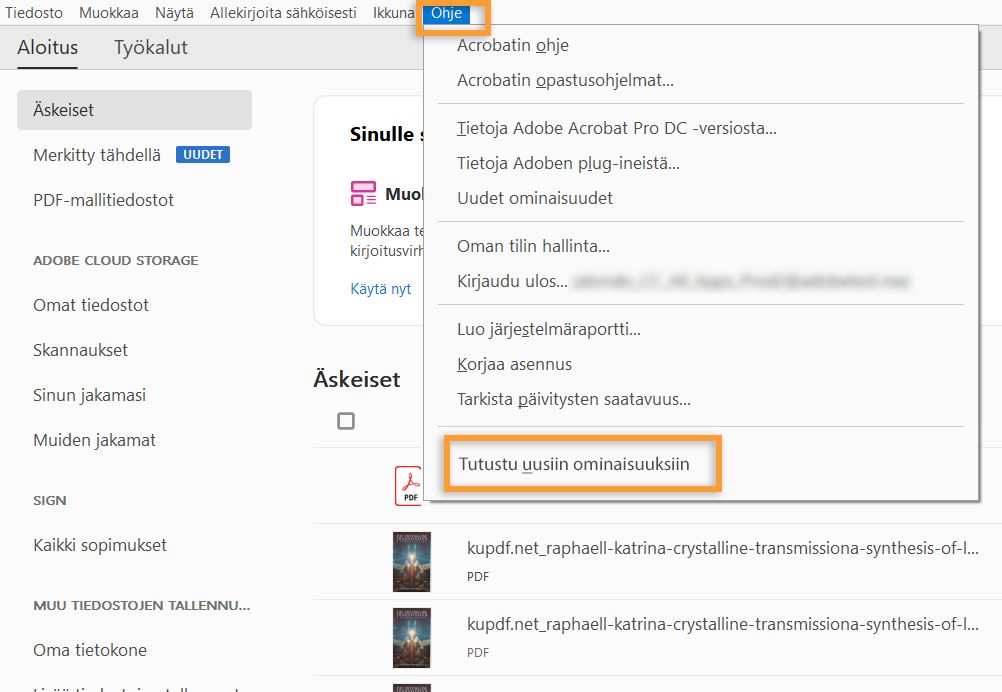This screenshot has height=692, width=1002.
Task: Open the Tiedosto menu
Action: [x=34, y=12]
